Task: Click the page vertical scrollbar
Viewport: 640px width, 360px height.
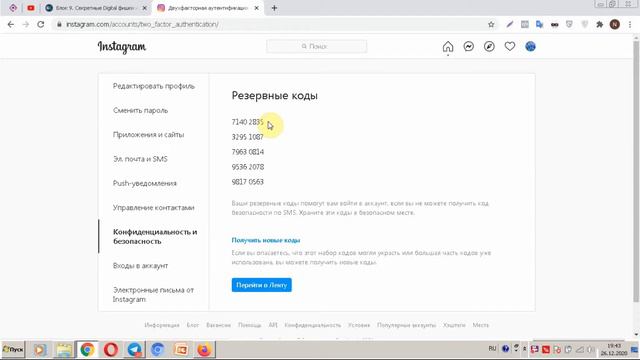Action: [x=636, y=171]
